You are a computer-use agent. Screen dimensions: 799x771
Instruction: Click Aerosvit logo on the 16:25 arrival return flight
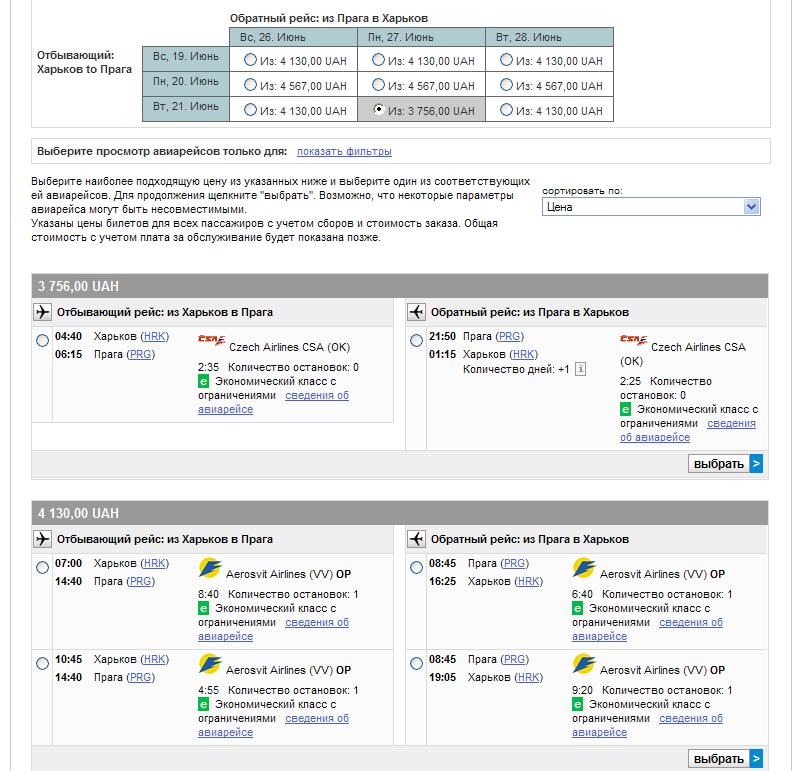(x=584, y=569)
